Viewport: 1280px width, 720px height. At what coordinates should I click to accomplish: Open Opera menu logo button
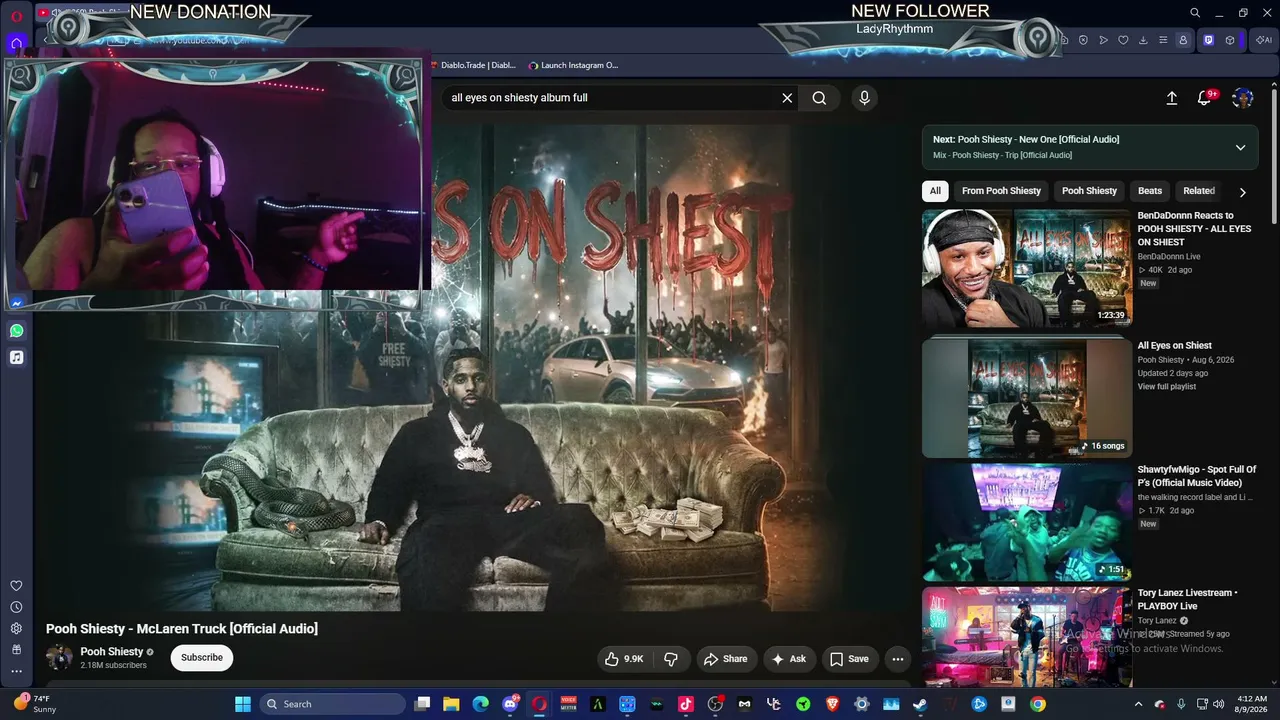point(16,14)
